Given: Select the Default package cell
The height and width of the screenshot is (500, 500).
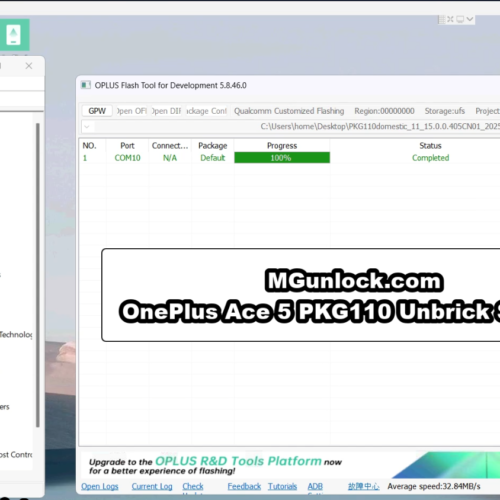Looking at the screenshot, I should point(213,158).
